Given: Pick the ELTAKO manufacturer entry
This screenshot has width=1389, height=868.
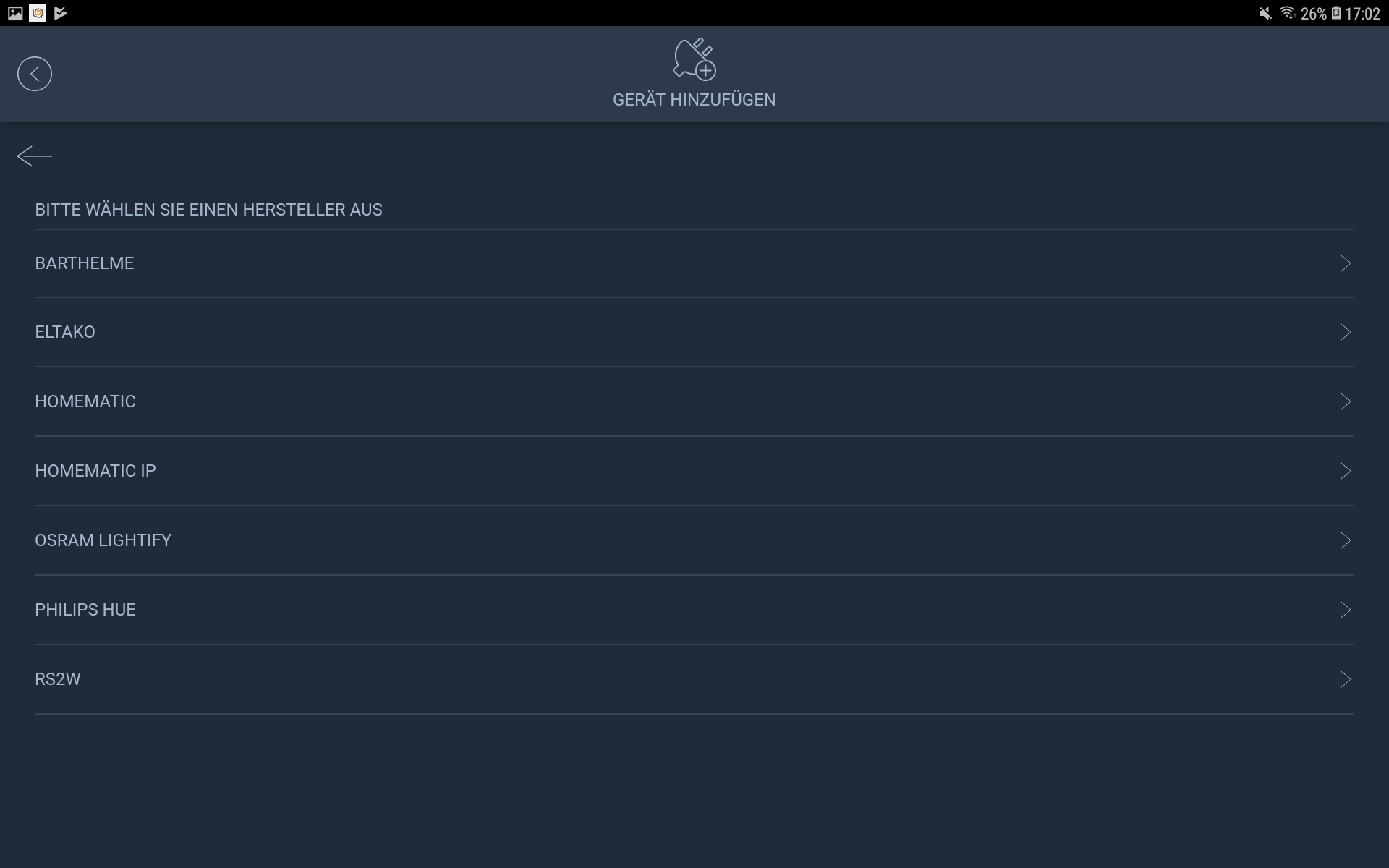Looking at the screenshot, I should point(65,332).
